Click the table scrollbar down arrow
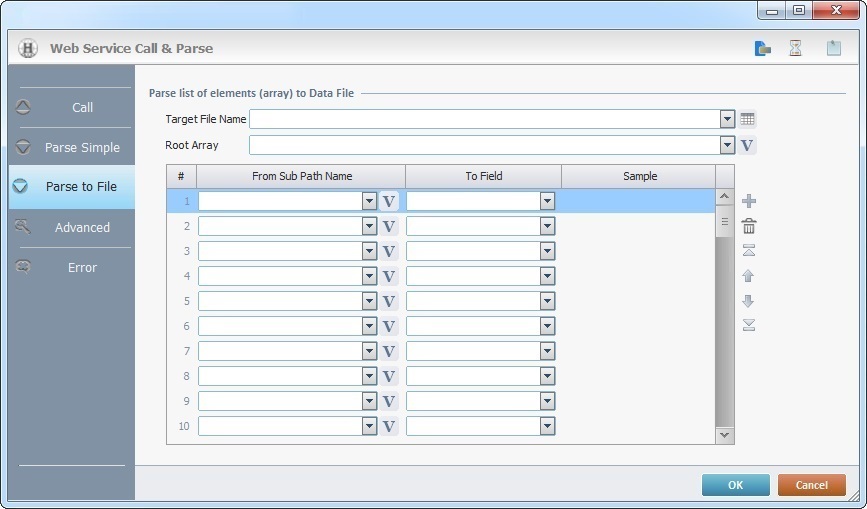 (x=725, y=435)
